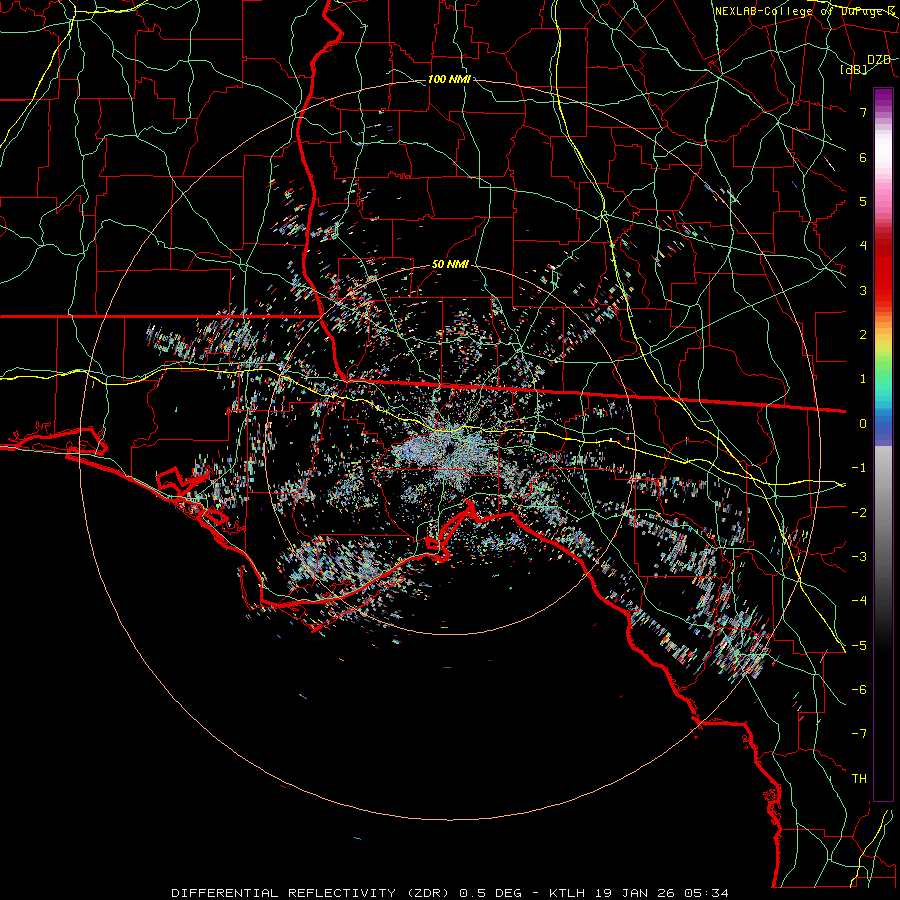900x900 pixels.
Task: Click the 1 value on the color scale
Action: tap(863, 379)
